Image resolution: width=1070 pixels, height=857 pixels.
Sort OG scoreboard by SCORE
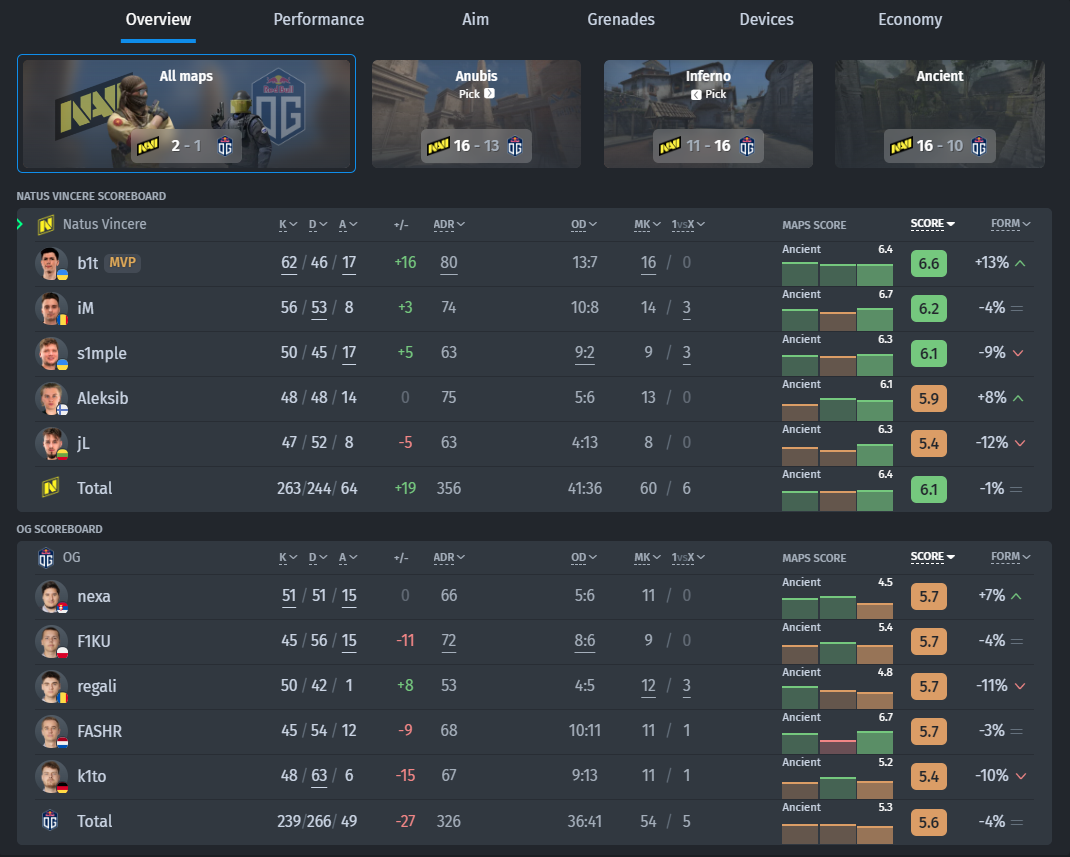coord(932,557)
